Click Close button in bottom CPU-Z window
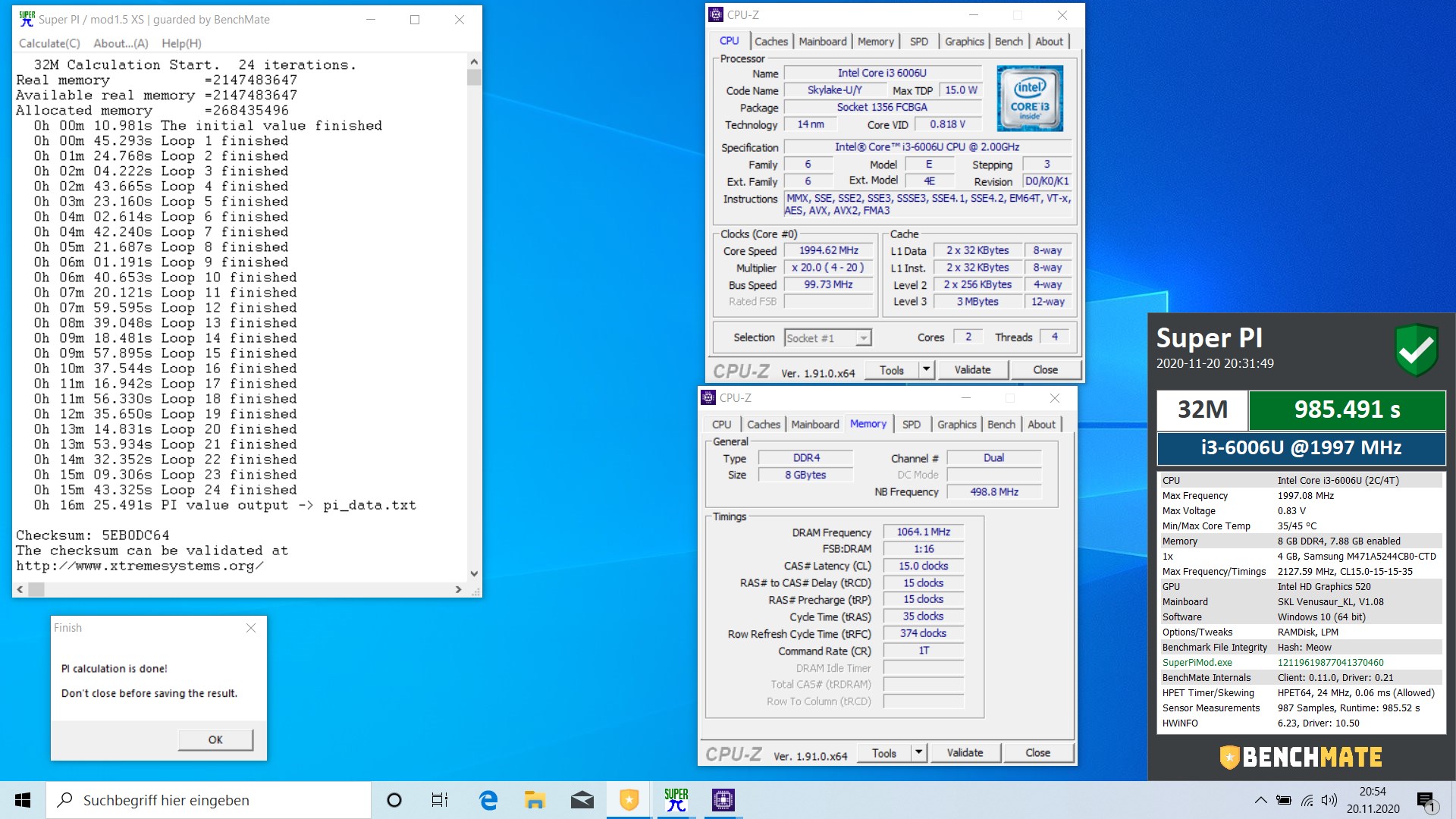This screenshot has height=819, width=1456. coord(1037,753)
